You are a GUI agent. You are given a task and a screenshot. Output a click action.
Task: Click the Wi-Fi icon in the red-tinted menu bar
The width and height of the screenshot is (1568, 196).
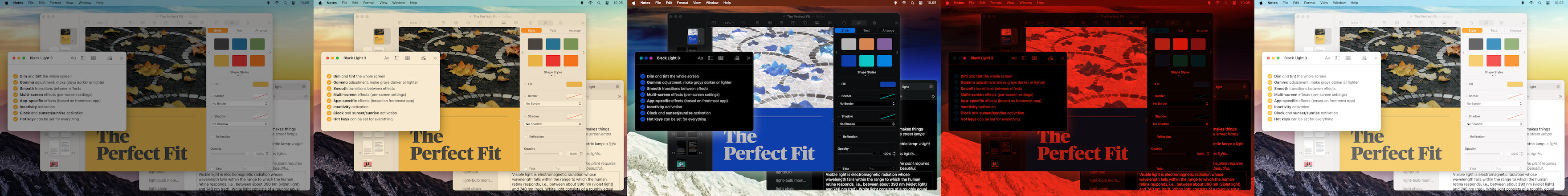click(1217, 2)
